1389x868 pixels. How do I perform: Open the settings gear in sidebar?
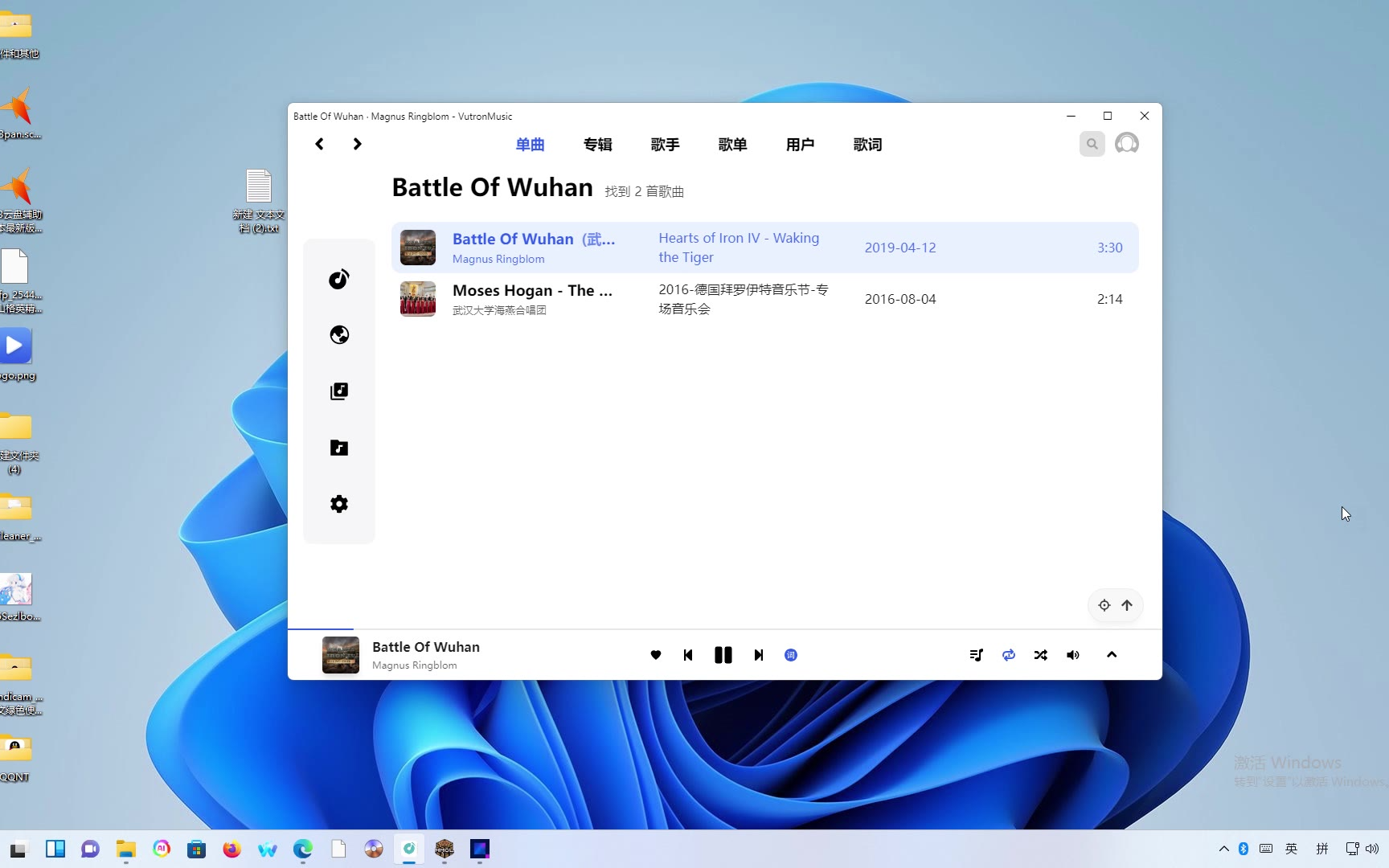pyautogui.click(x=339, y=504)
